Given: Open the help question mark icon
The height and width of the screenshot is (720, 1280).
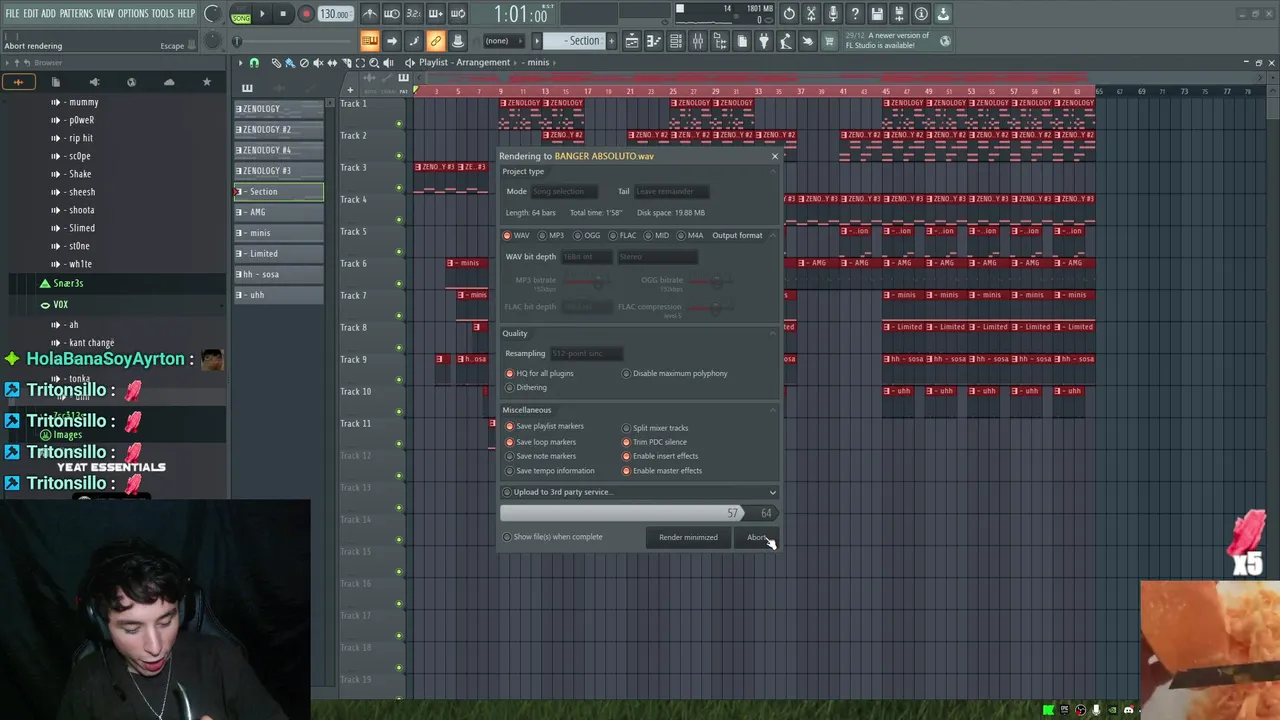Looking at the screenshot, I should click(x=855, y=14).
